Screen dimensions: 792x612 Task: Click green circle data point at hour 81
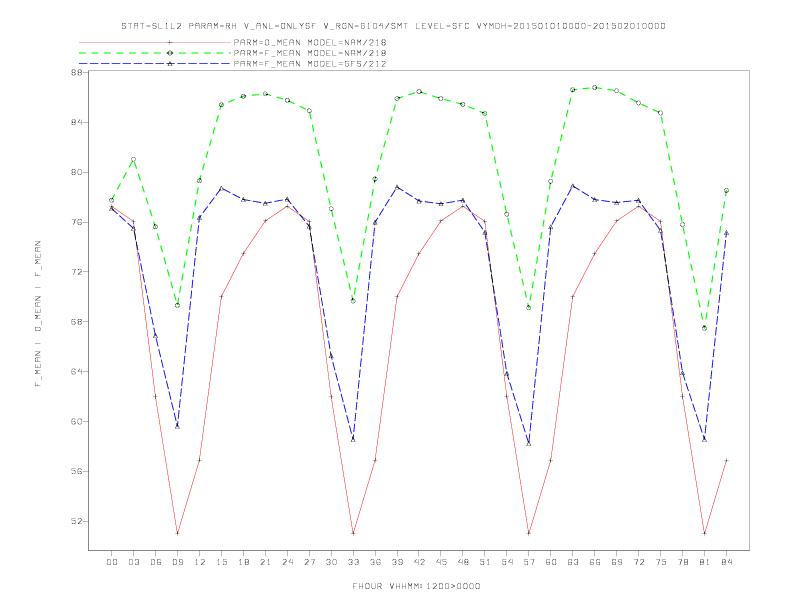(x=705, y=328)
